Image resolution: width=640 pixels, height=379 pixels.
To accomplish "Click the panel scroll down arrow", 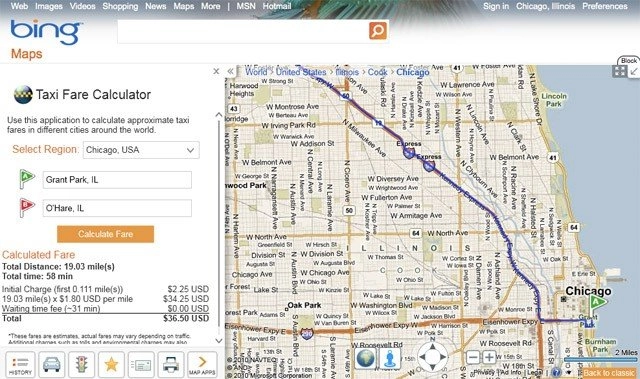I will 219,340.
